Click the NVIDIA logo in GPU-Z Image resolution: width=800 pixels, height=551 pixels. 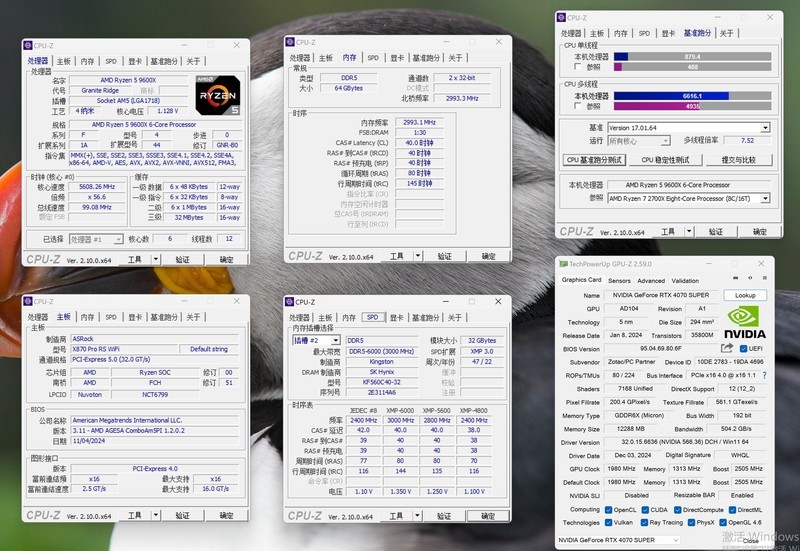click(x=745, y=322)
